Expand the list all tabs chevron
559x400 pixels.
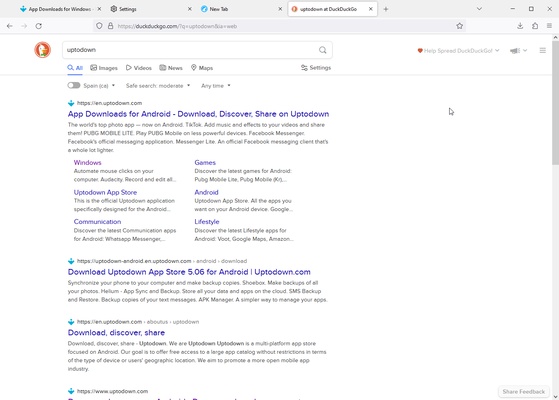479,9
